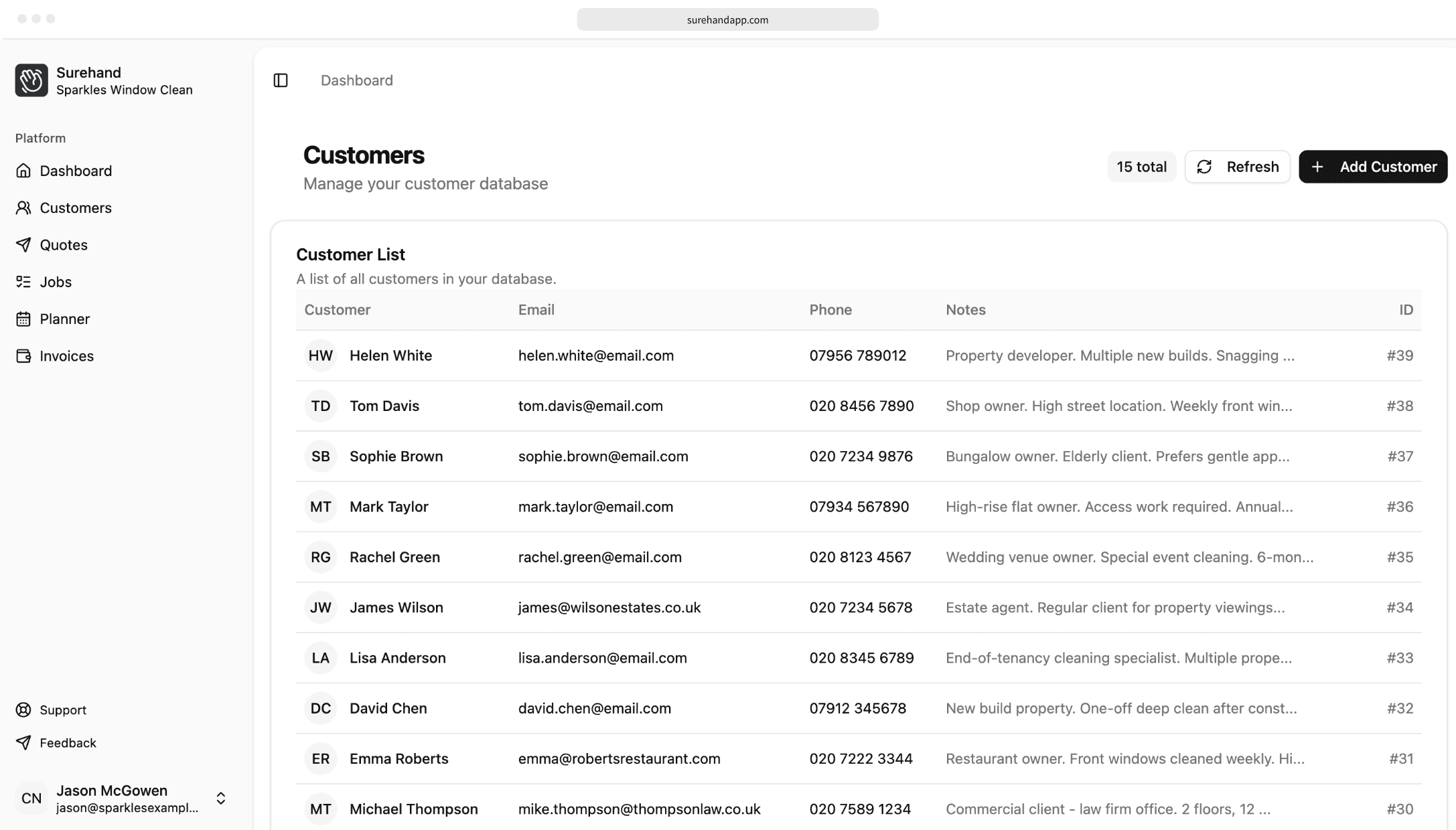The image size is (1456, 830).
Task: Click the Dashboard breadcrumb link
Action: tap(356, 80)
